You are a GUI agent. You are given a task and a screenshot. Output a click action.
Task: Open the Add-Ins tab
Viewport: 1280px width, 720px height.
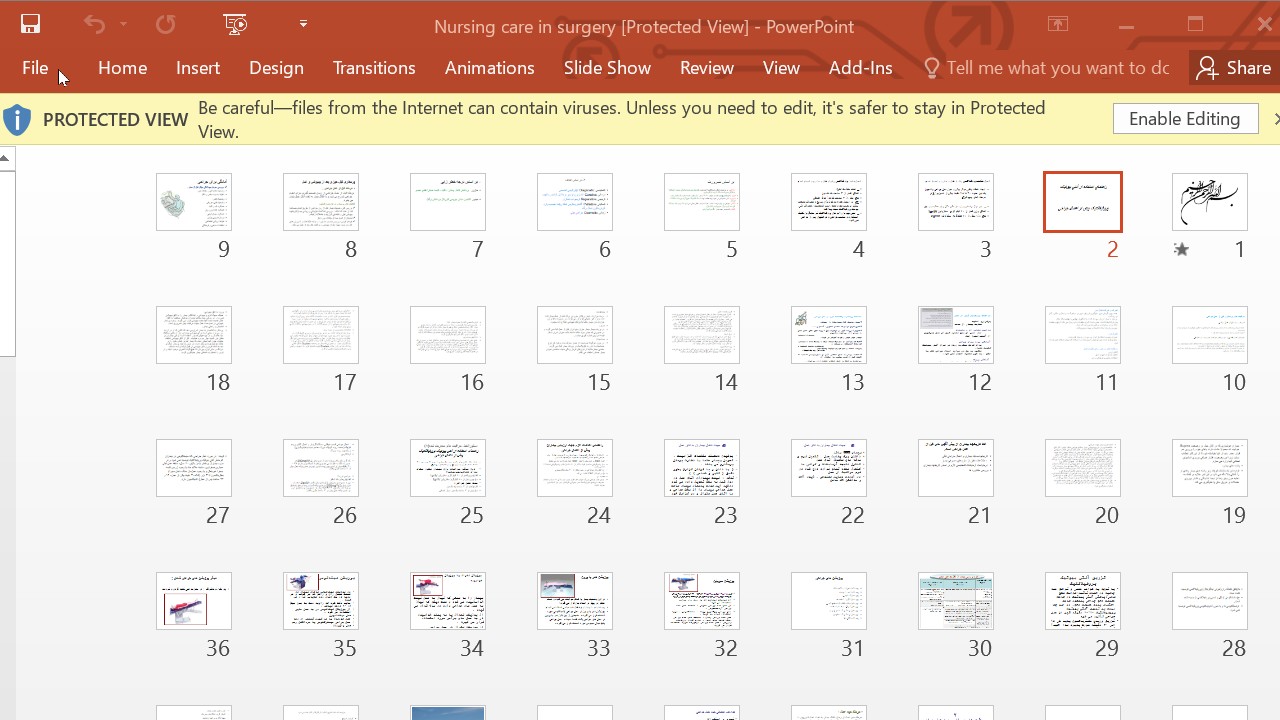861,68
